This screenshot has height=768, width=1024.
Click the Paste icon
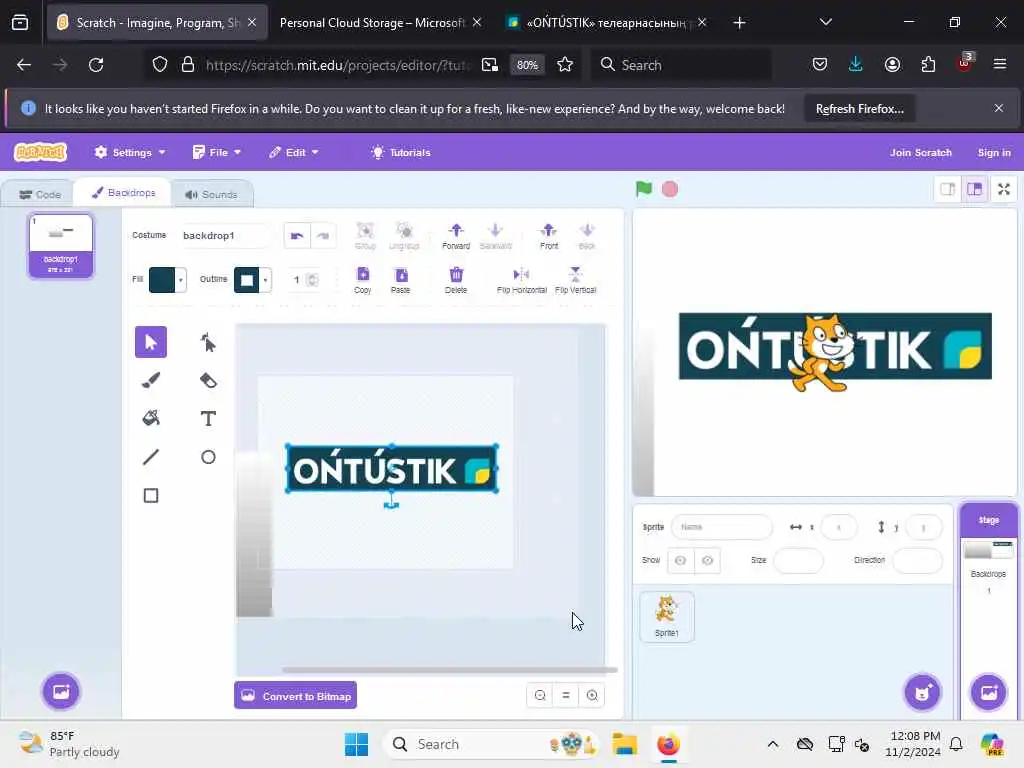click(401, 280)
